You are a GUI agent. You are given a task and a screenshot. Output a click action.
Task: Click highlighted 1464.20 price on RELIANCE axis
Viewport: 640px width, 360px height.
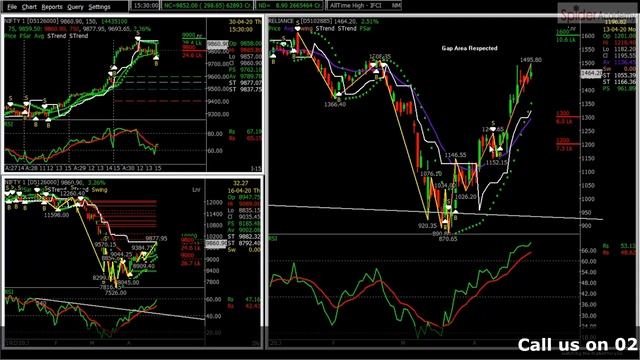coord(591,73)
